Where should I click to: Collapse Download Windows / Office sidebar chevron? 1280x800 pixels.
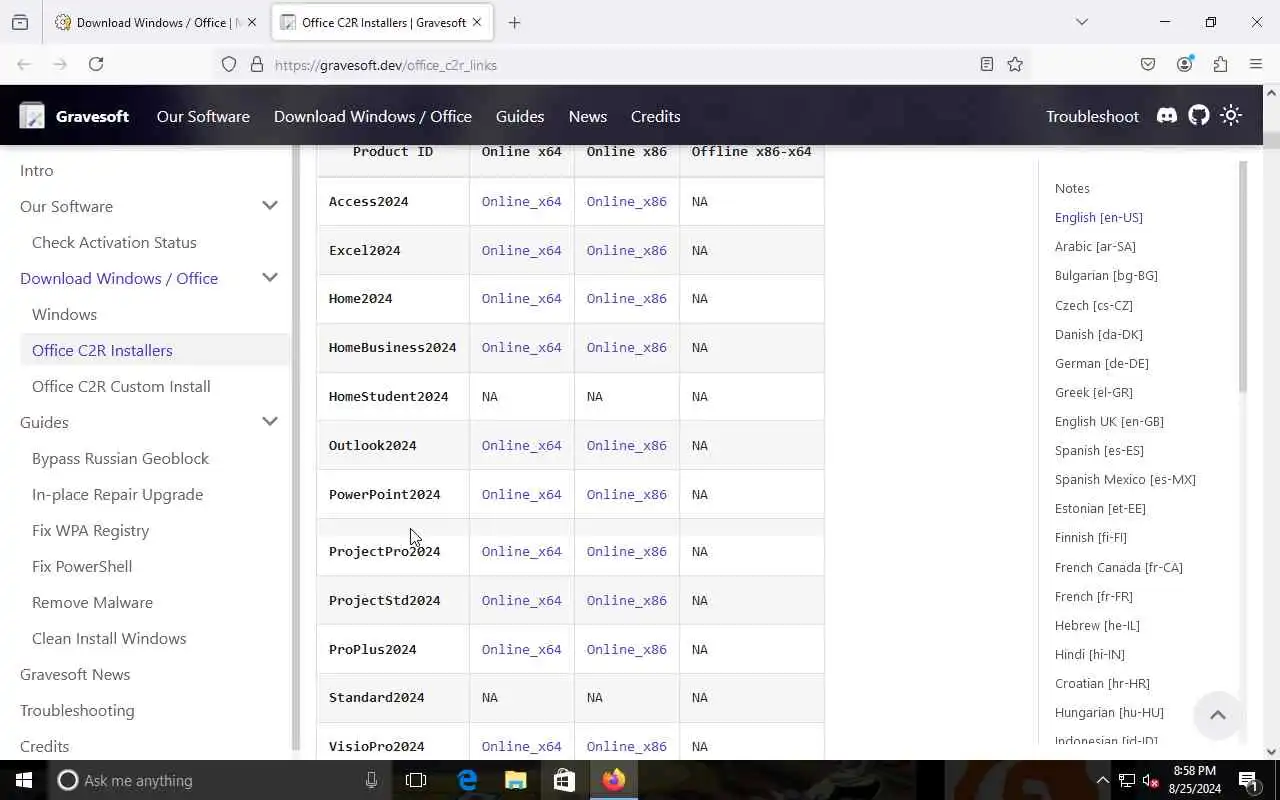point(270,278)
